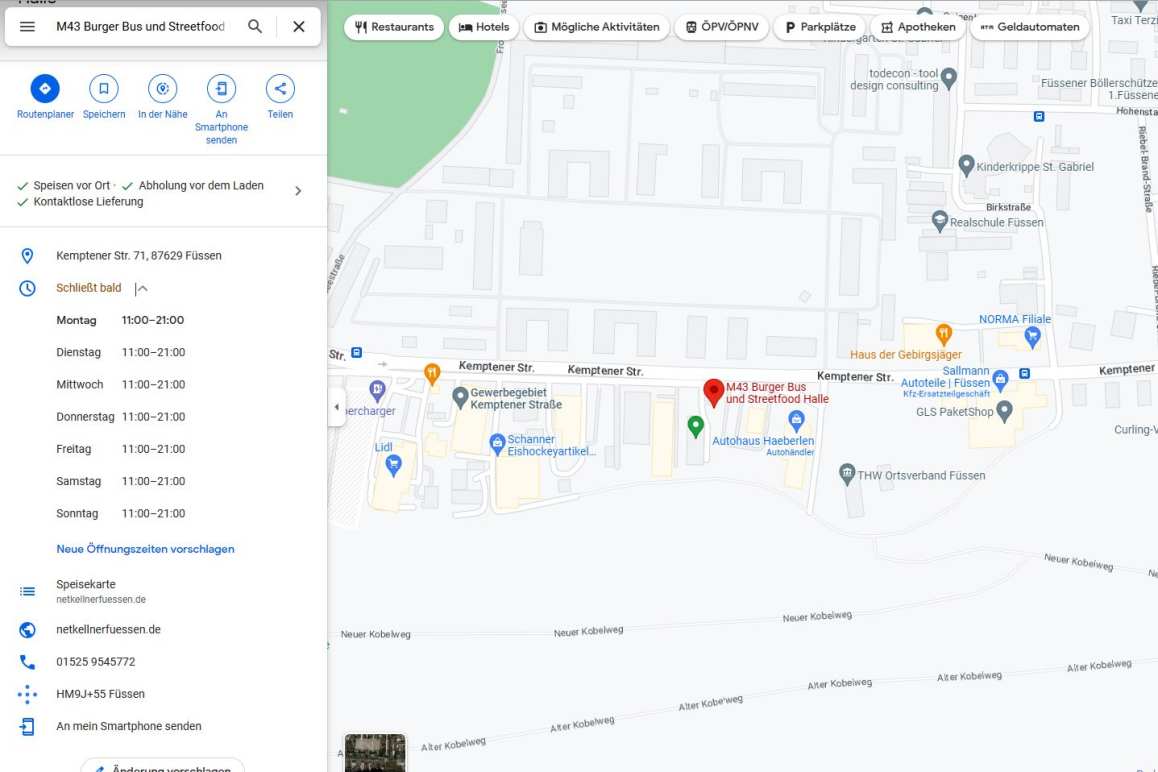The height and width of the screenshot is (772, 1158).
Task: Clear the search with the X icon
Action: pyautogui.click(x=298, y=27)
